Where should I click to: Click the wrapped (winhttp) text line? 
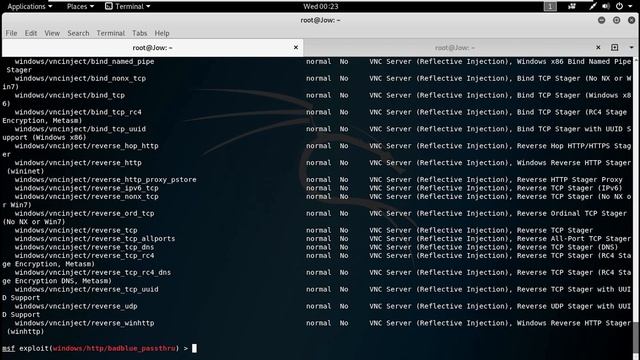coord(25,331)
